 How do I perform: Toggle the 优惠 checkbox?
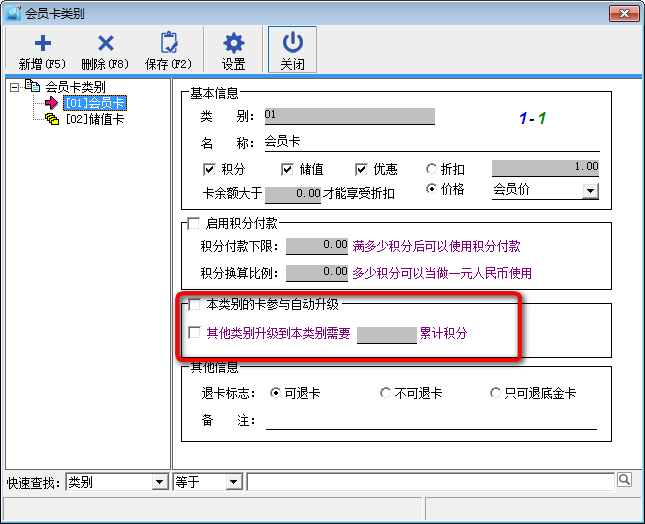tap(361, 169)
